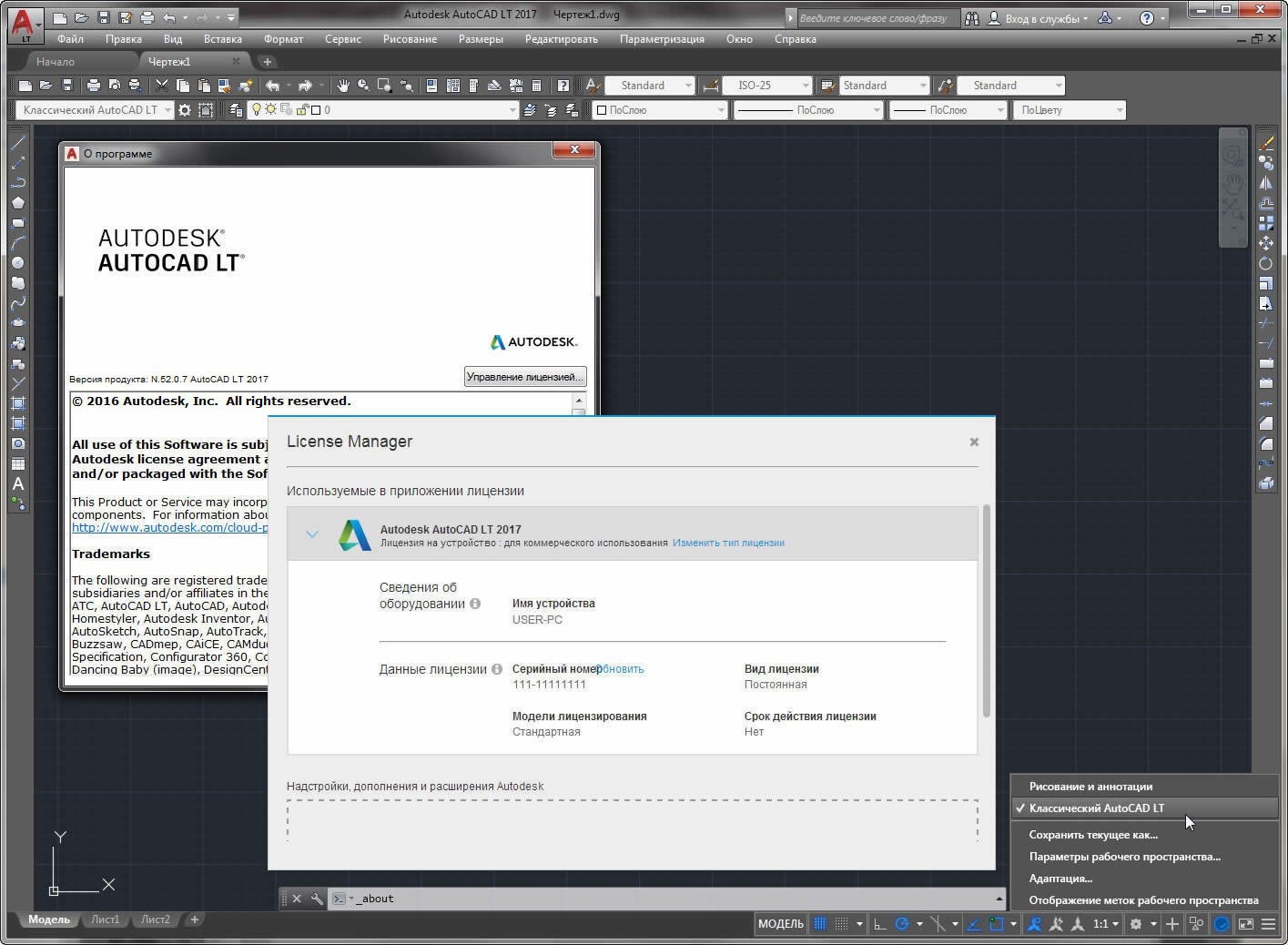Switch to Лист1 layout tab
The height and width of the screenshot is (945, 1288).
tap(105, 920)
